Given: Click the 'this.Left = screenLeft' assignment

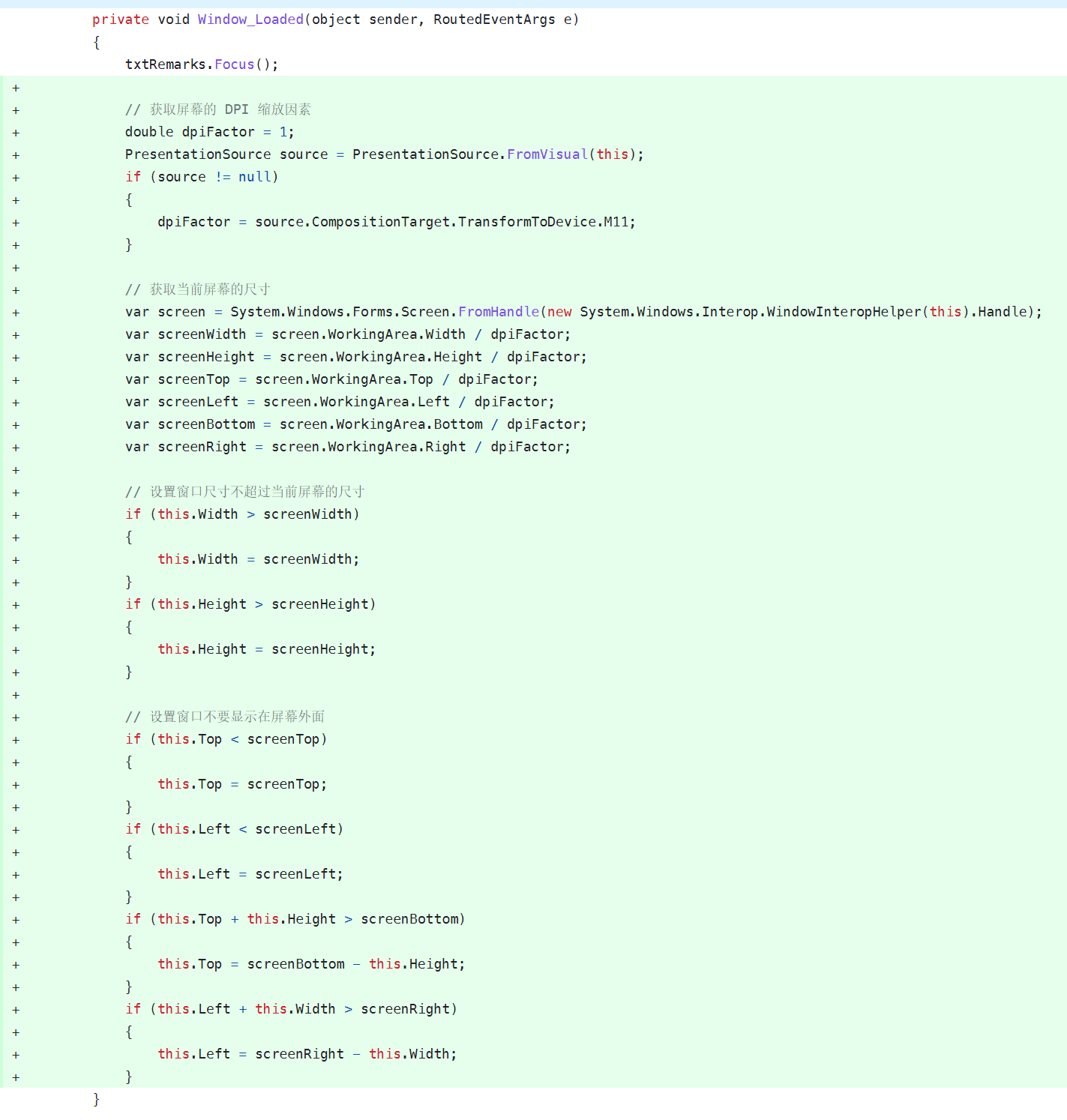Looking at the screenshot, I should pyautogui.click(x=250, y=874).
